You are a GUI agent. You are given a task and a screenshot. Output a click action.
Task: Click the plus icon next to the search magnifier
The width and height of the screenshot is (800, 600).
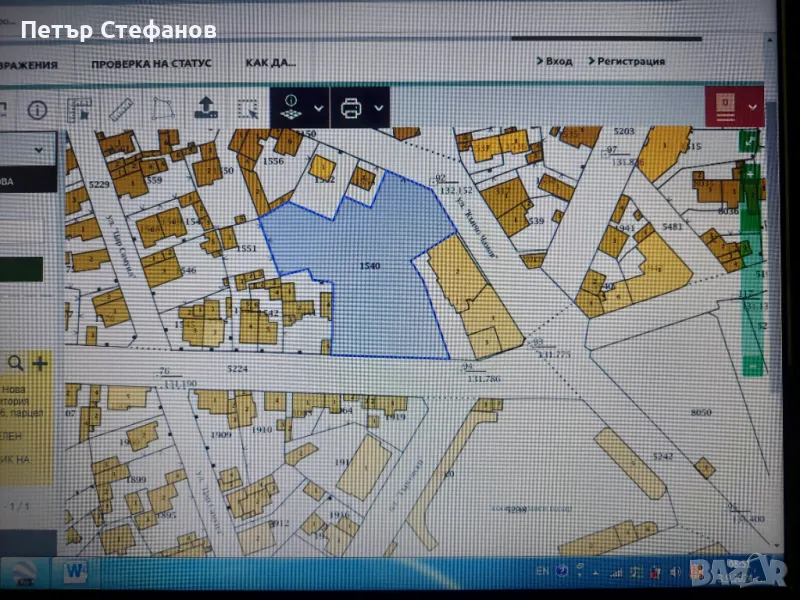pyautogui.click(x=39, y=363)
